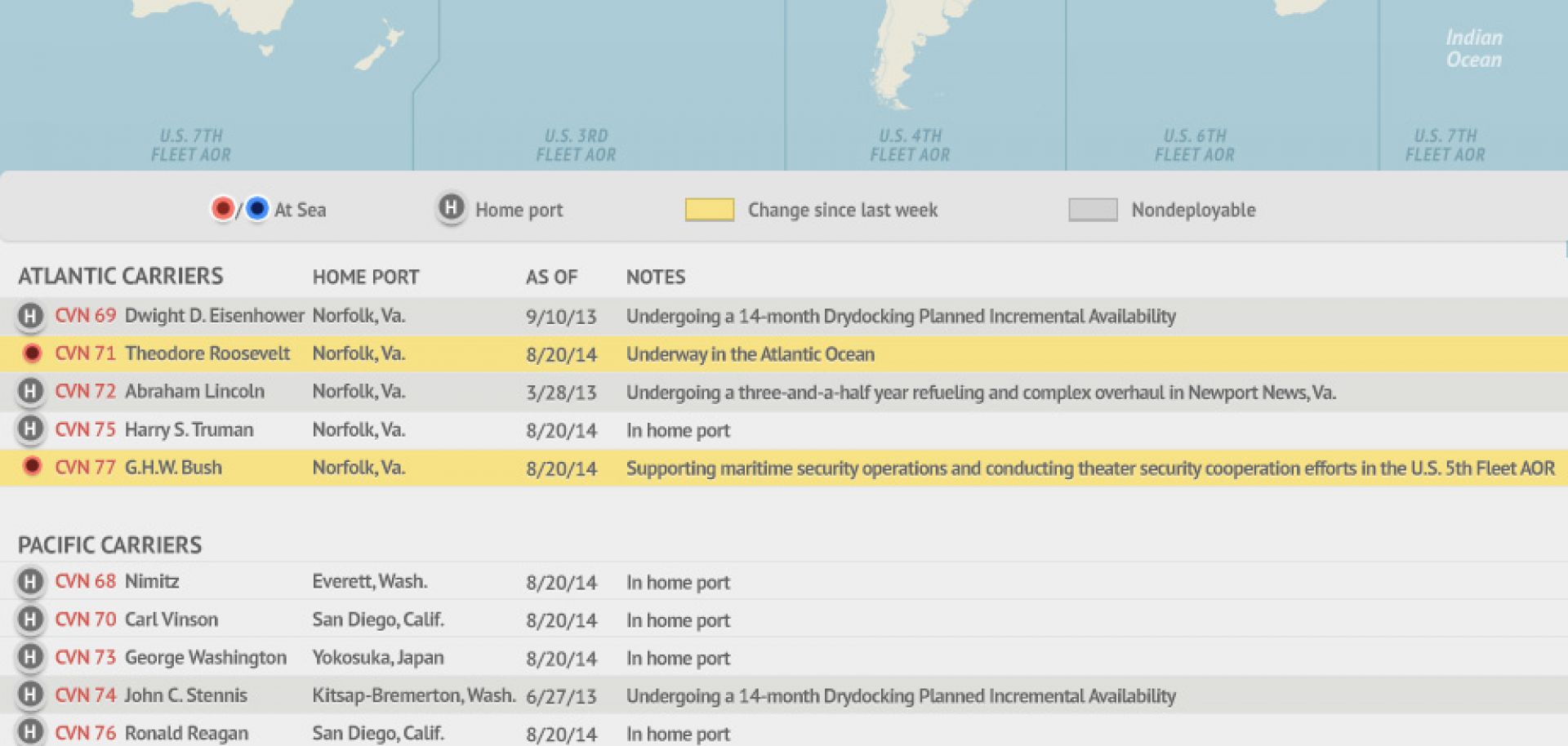Select the CVN 69 hull number
Viewport: 1568px width, 746px height.
click(x=86, y=315)
